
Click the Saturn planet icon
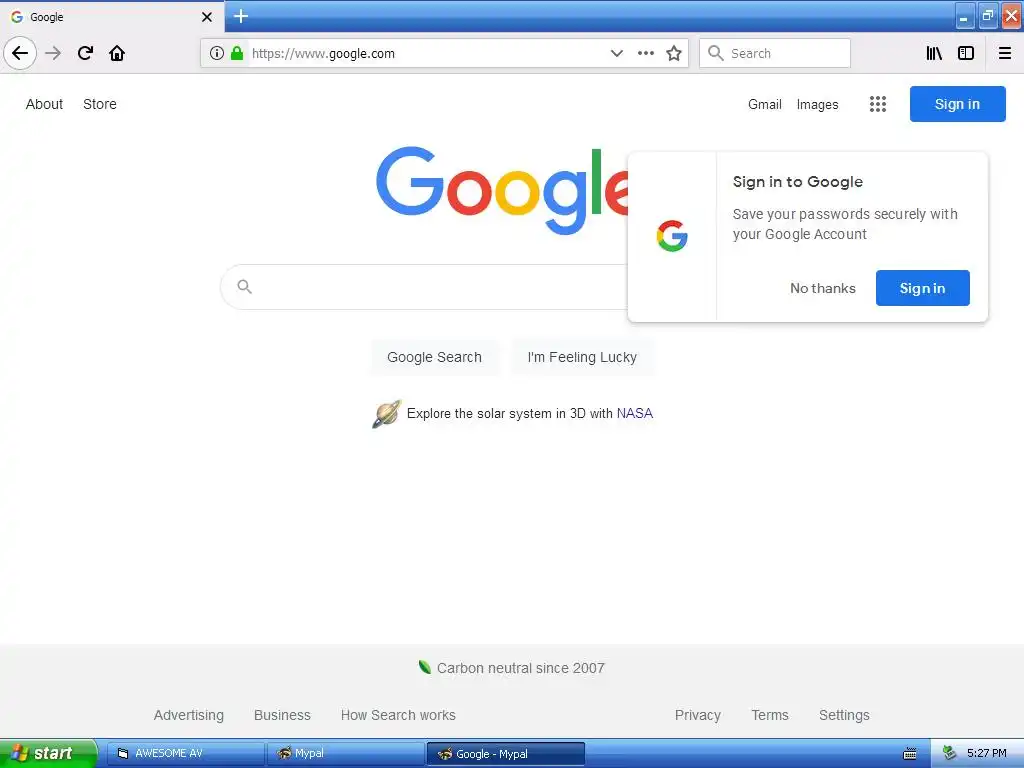(x=387, y=414)
